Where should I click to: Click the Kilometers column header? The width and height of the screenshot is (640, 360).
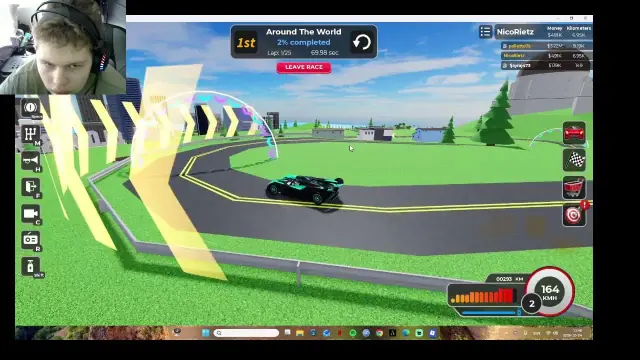click(579, 29)
